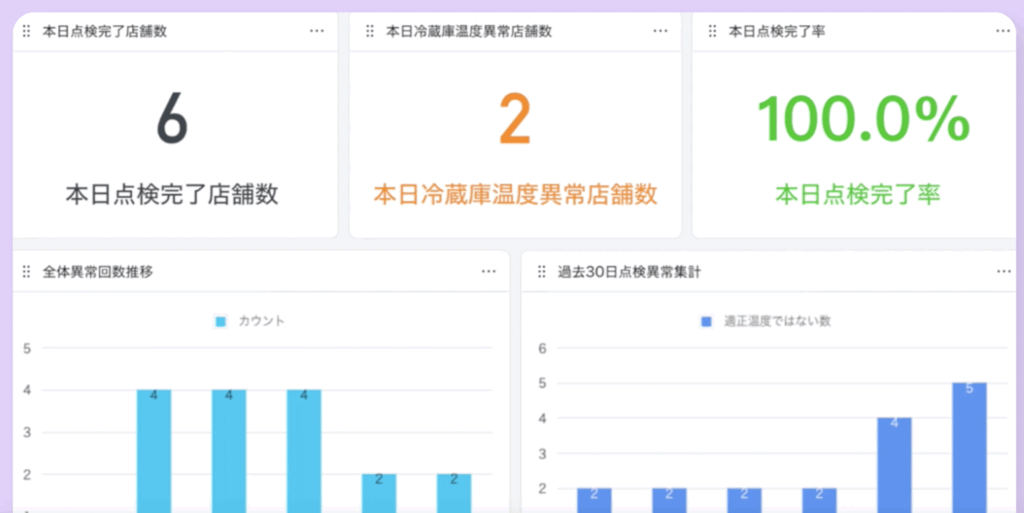
Task: Open the 過去30日点検異常集計 chart more-options menu
Action: pos(1003,271)
